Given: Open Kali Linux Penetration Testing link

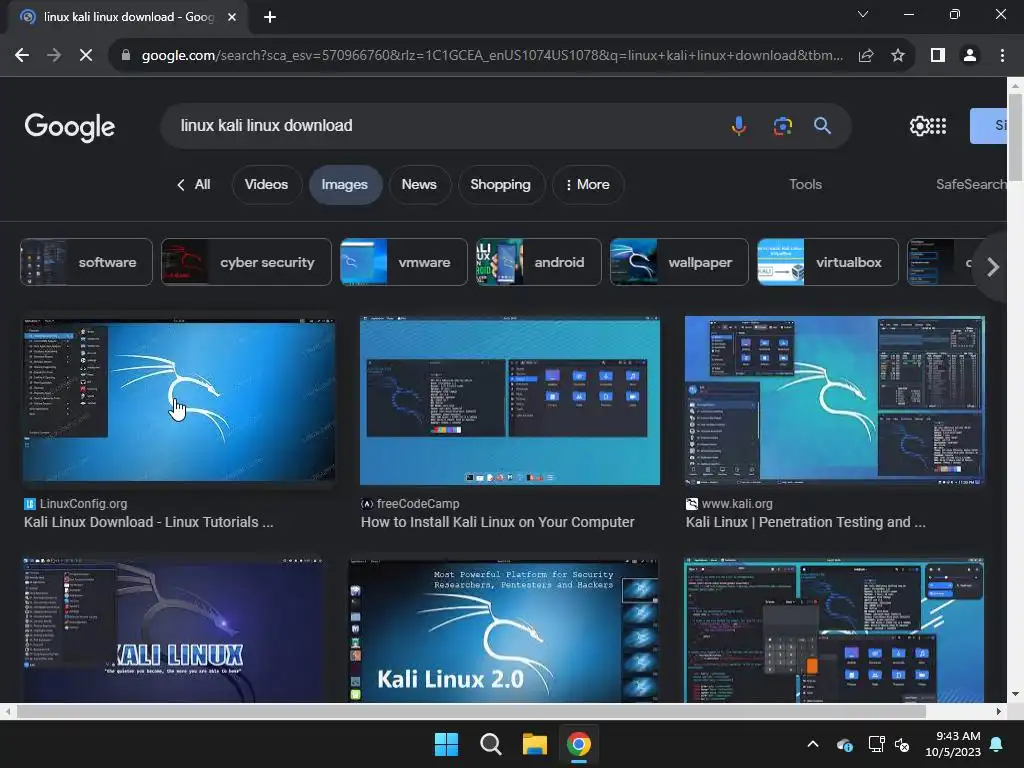Looking at the screenshot, I should 805,522.
